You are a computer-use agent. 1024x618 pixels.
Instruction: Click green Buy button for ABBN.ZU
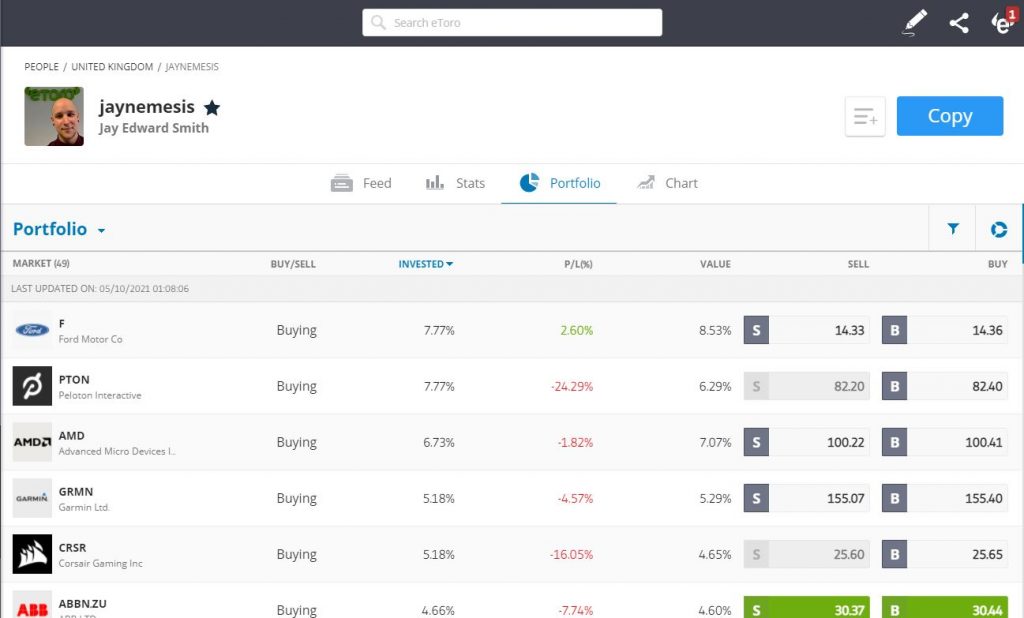[944, 608]
